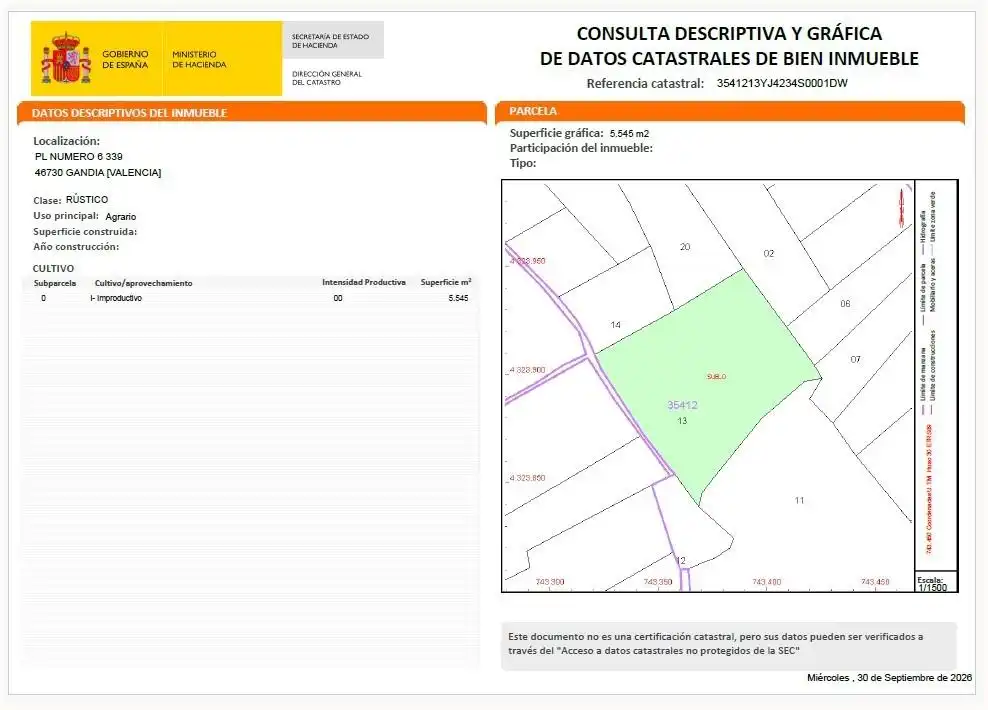988x710 pixels.
Task: Click the 'Año construcción:' label
Action: [76, 247]
